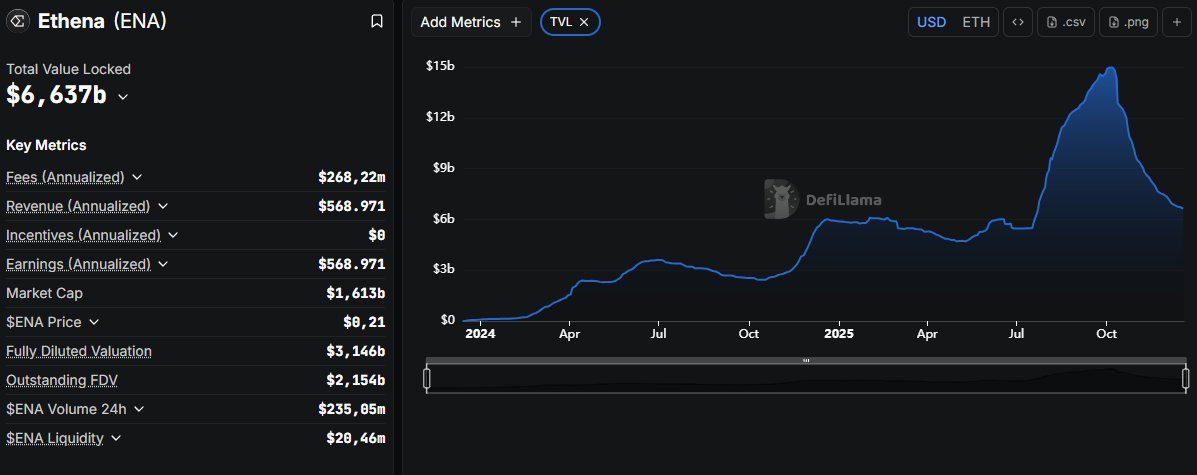Click the Market Cap label
Screen dimensions: 1197x475
pos(44,293)
